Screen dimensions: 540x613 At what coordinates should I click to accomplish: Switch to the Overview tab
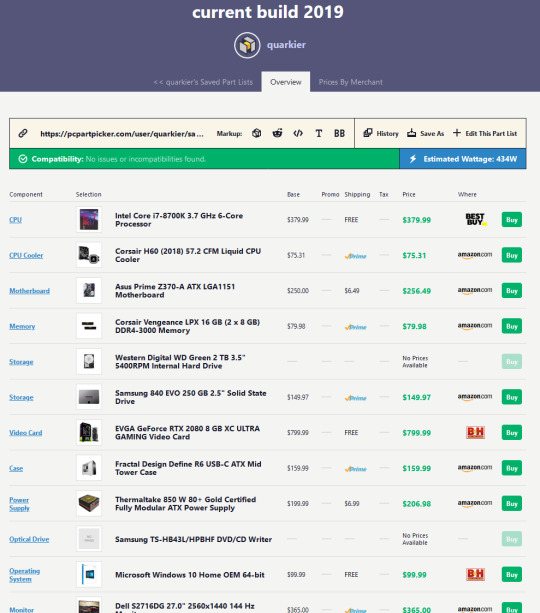tap(285, 82)
